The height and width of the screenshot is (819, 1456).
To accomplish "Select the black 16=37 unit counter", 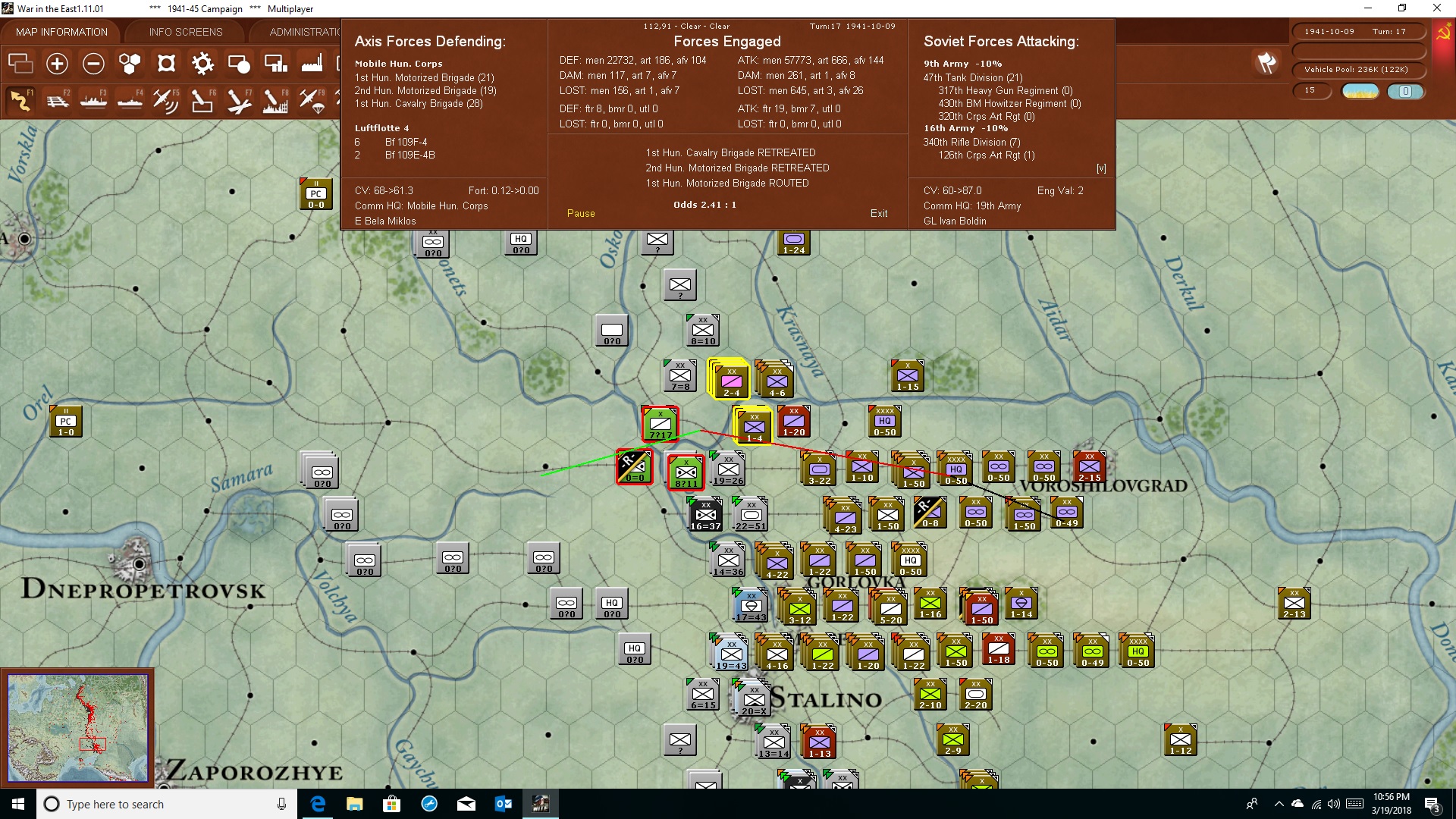I will coord(705,514).
